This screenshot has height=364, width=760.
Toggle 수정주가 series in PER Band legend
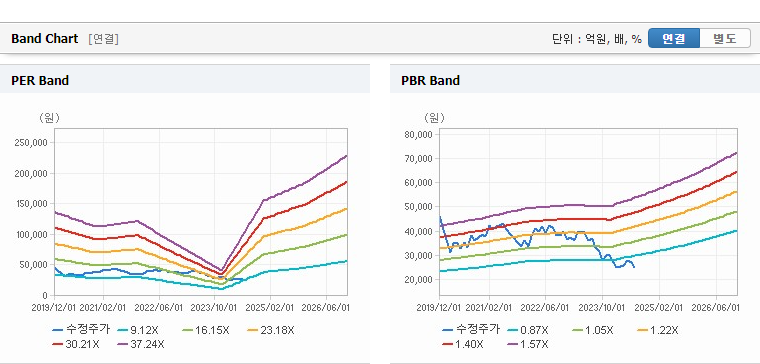81,330
